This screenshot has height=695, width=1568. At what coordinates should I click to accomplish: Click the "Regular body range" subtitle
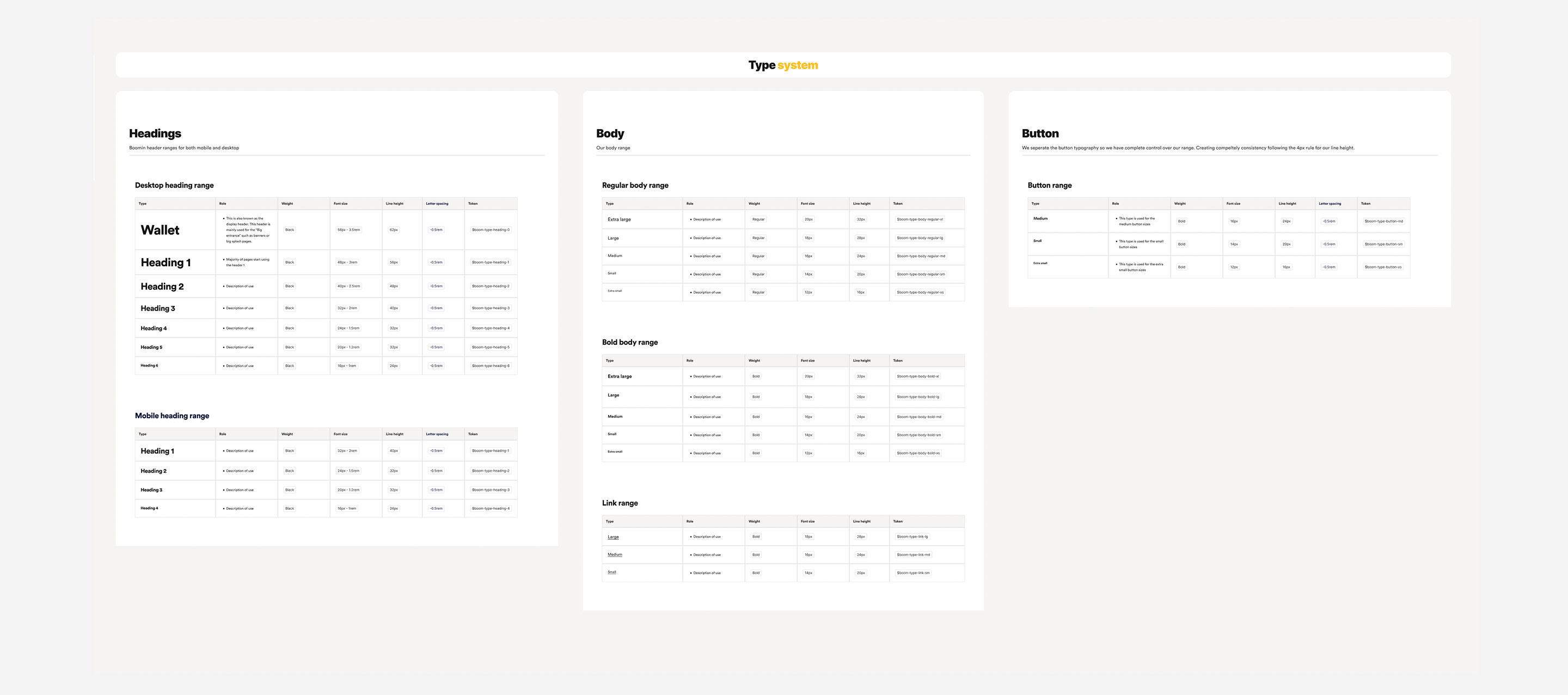coord(635,185)
